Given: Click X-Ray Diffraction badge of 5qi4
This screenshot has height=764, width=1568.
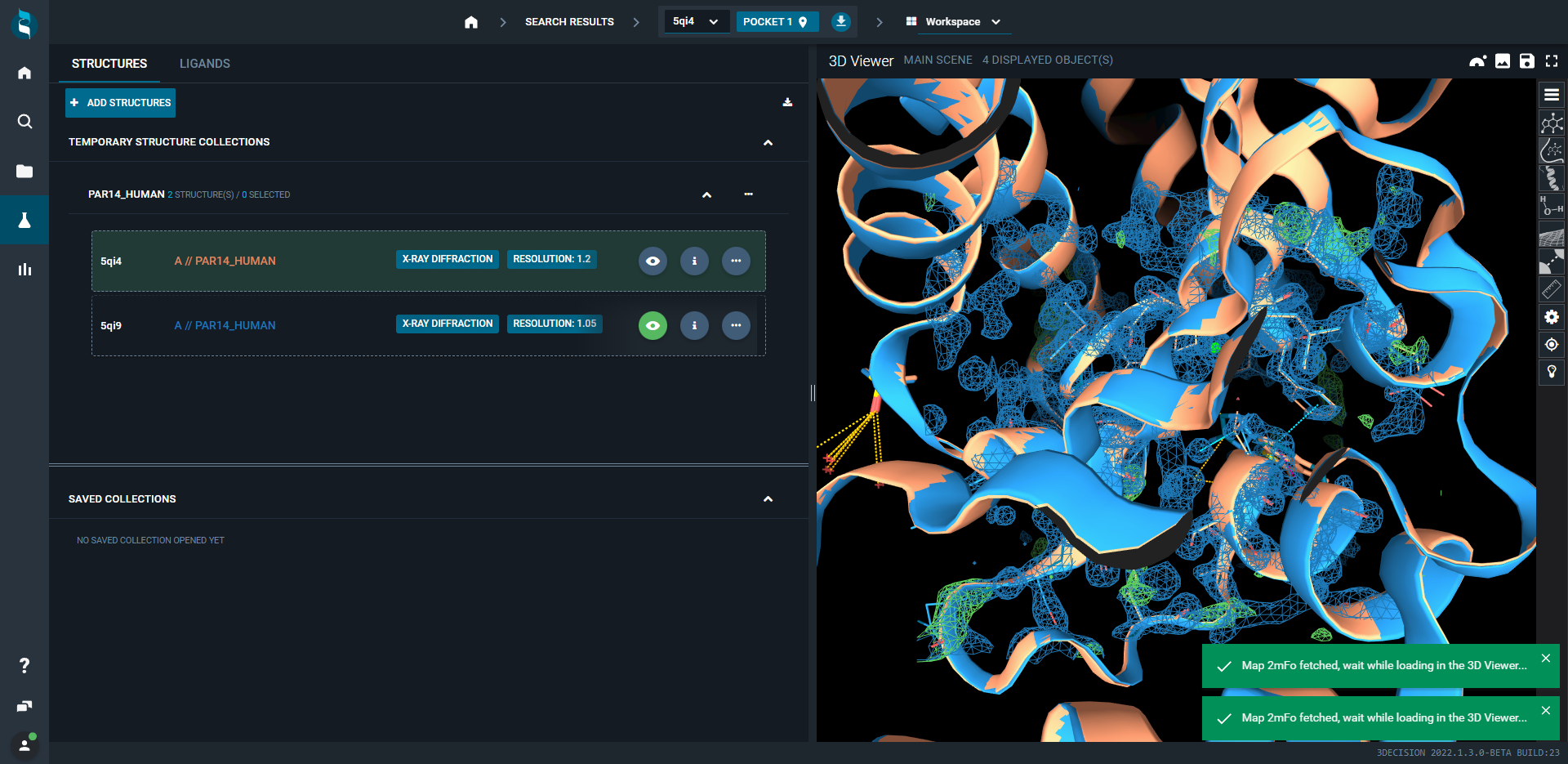Looking at the screenshot, I should point(448,259).
